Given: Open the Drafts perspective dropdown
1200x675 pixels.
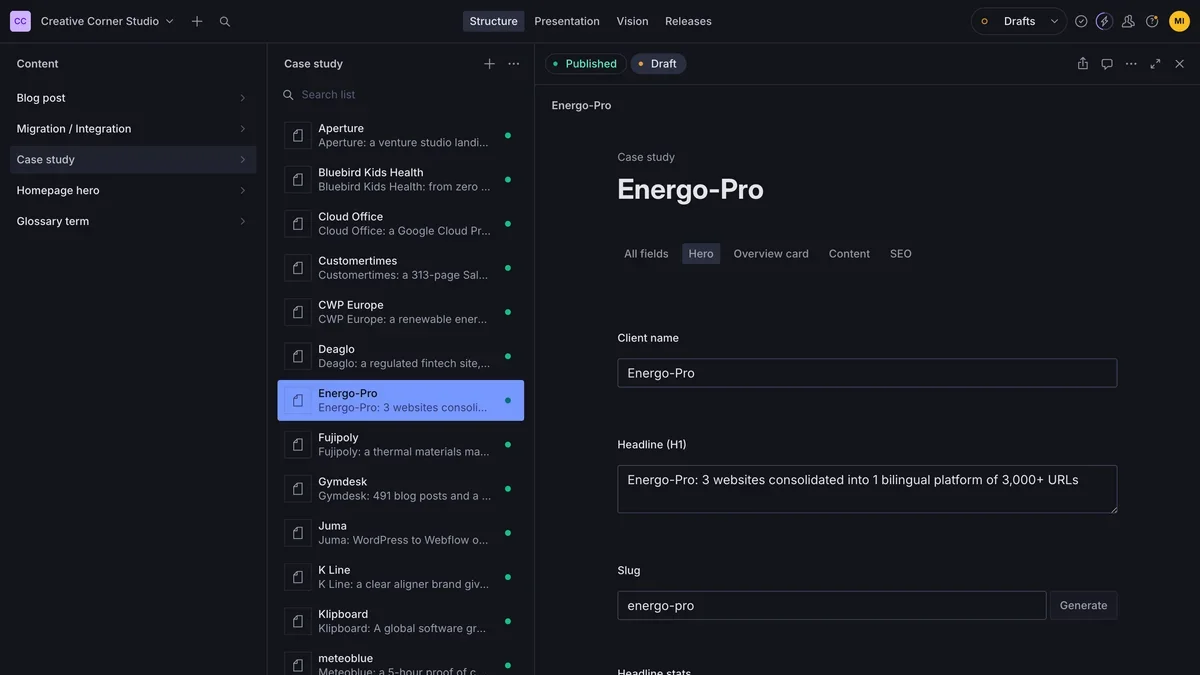Looking at the screenshot, I should pos(1019,21).
